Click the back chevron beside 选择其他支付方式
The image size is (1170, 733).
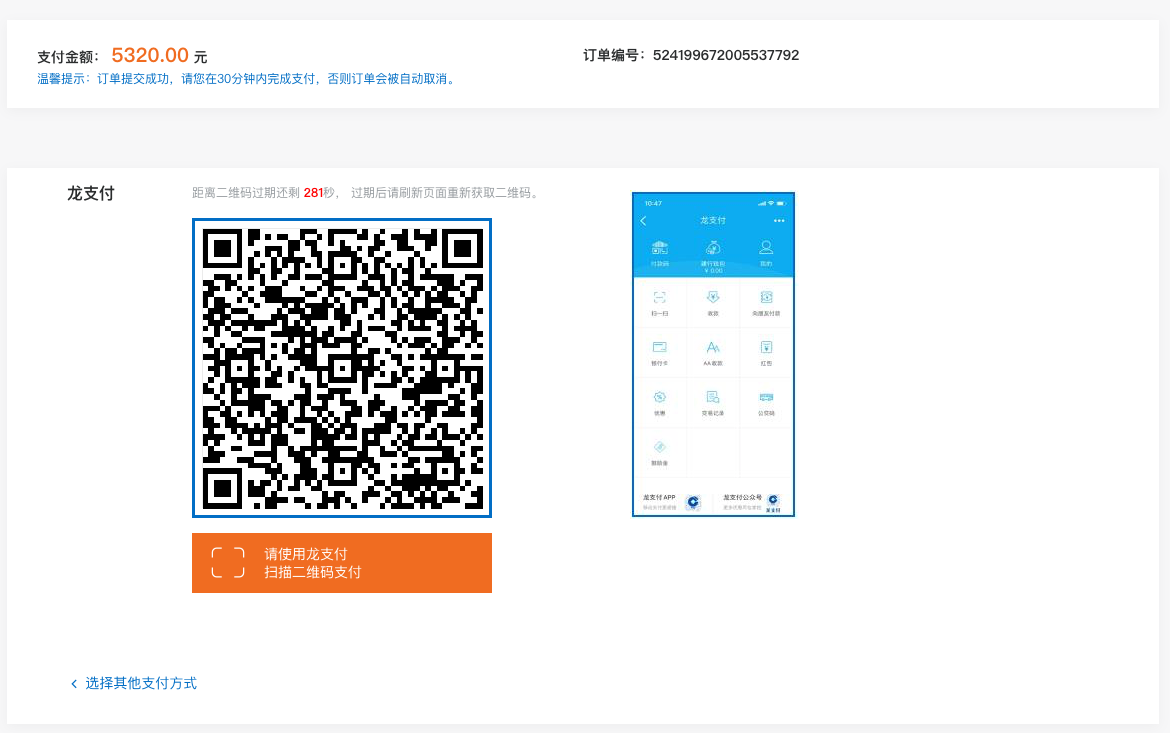(x=74, y=684)
